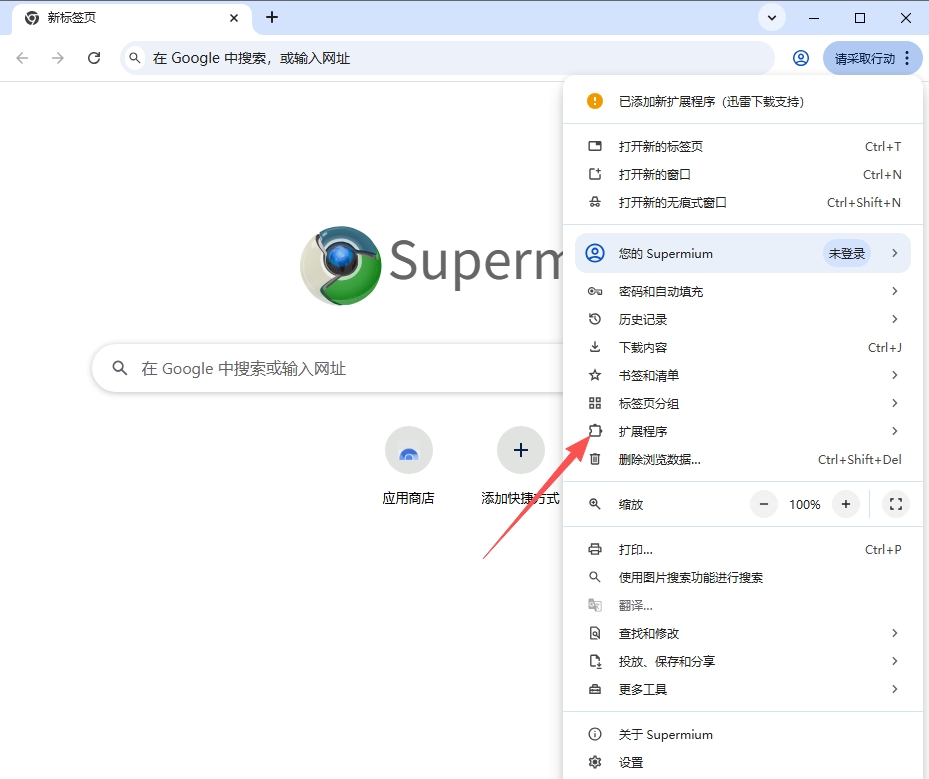The image size is (929, 779).
Task: Click the magnifier icon beside 缩放
Action: pos(595,504)
